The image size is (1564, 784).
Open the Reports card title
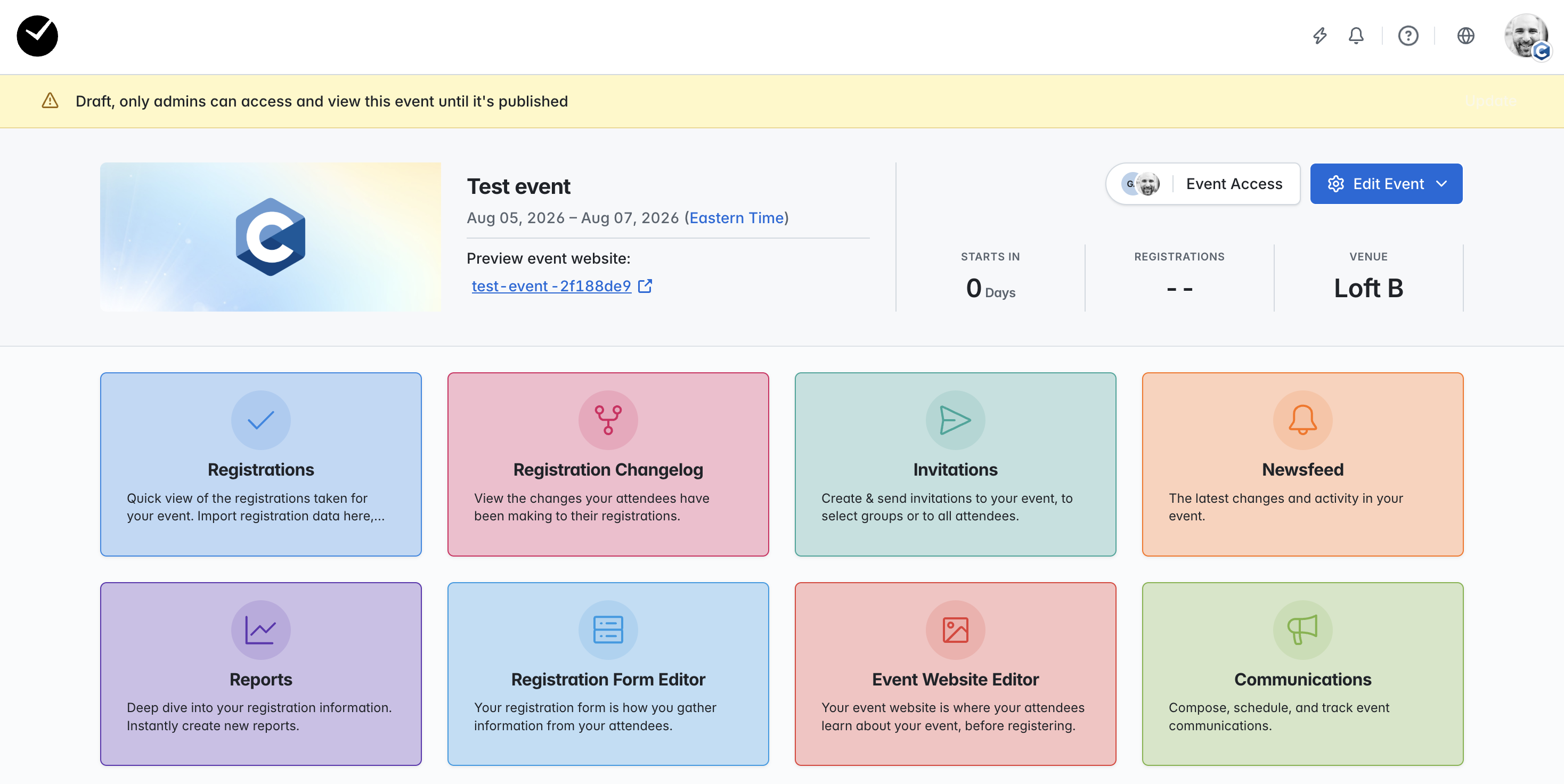point(261,679)
